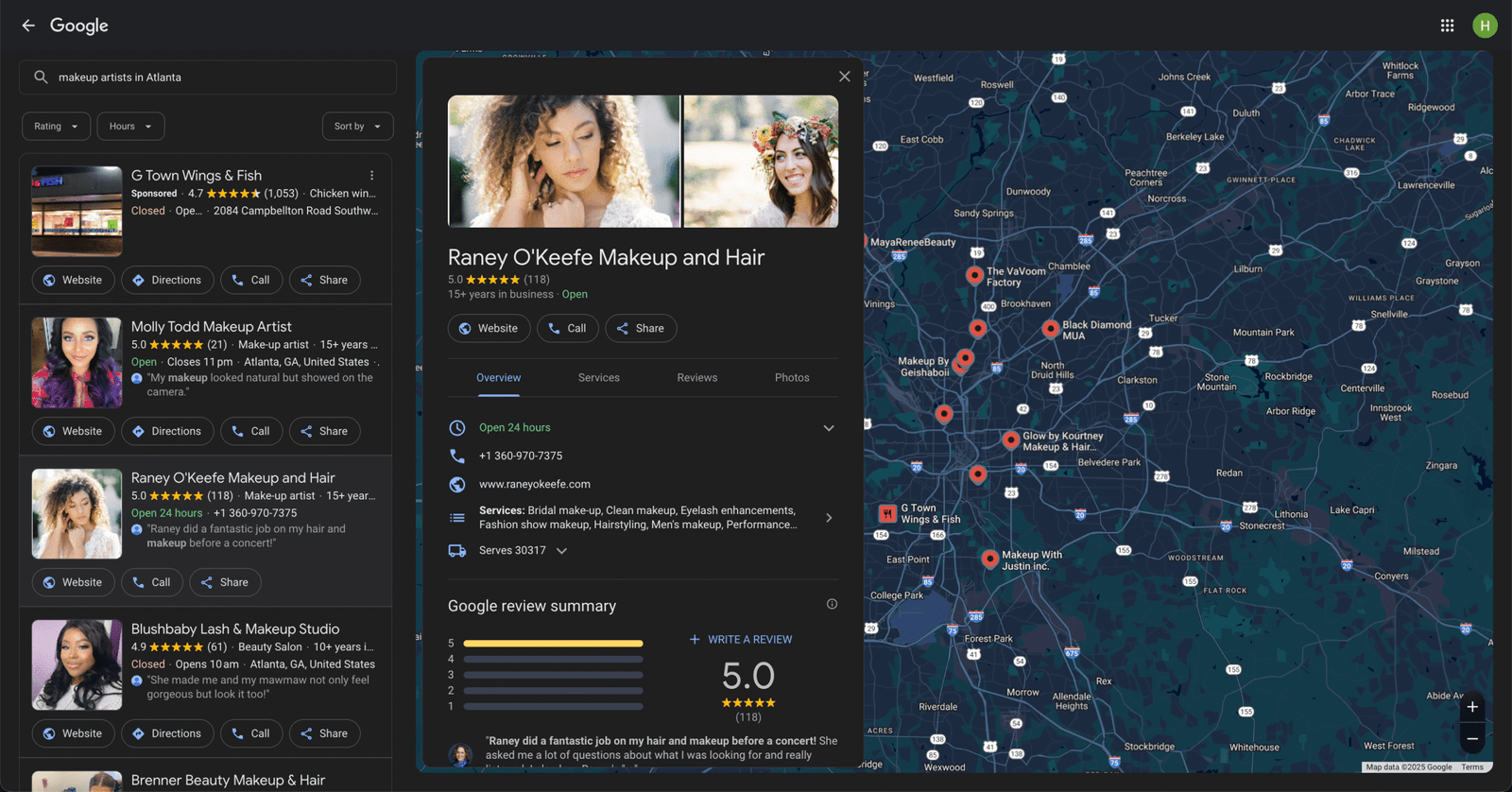Open the Terms link on the map
This screenshot has width=1512, height=792.
tap(1472, 767)
